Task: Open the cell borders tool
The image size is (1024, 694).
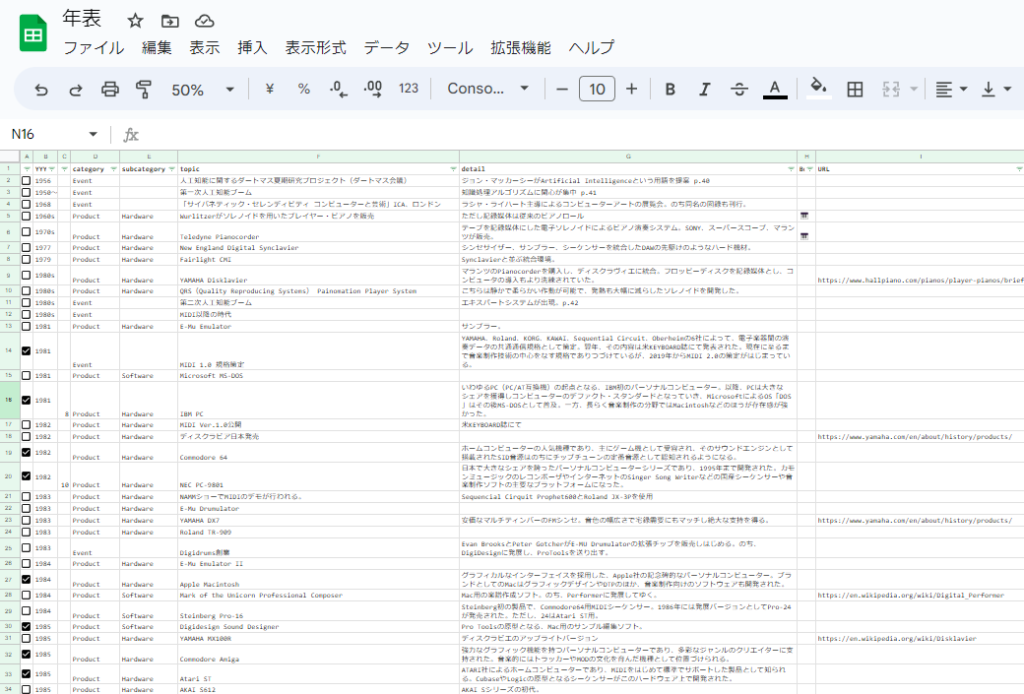Action: click(855, 89)
